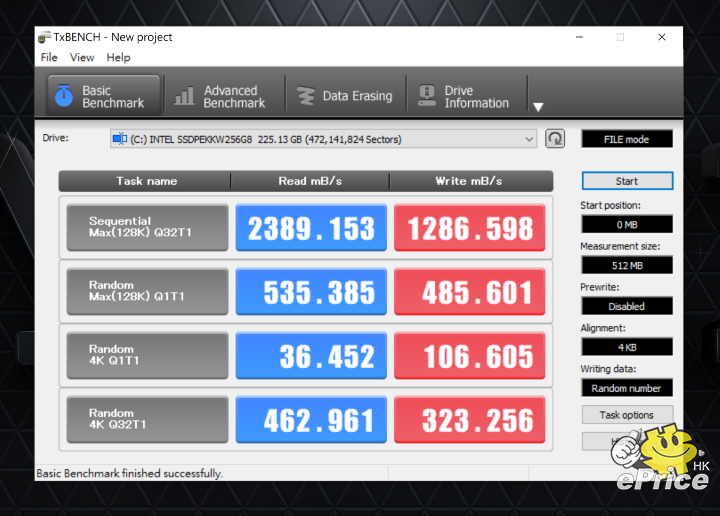The height and width of the screenshot is (516, 720).
Task: Click the Random 4K Q32T1 task button
Action: coord(147,420)
